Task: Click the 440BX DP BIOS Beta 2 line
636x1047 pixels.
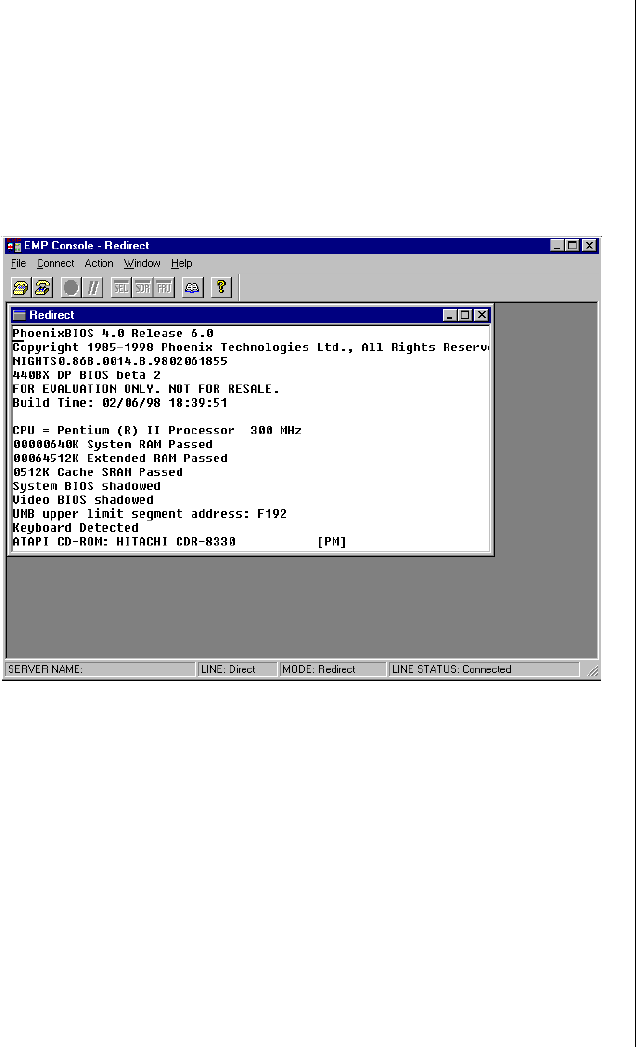Action: [87, 375]
